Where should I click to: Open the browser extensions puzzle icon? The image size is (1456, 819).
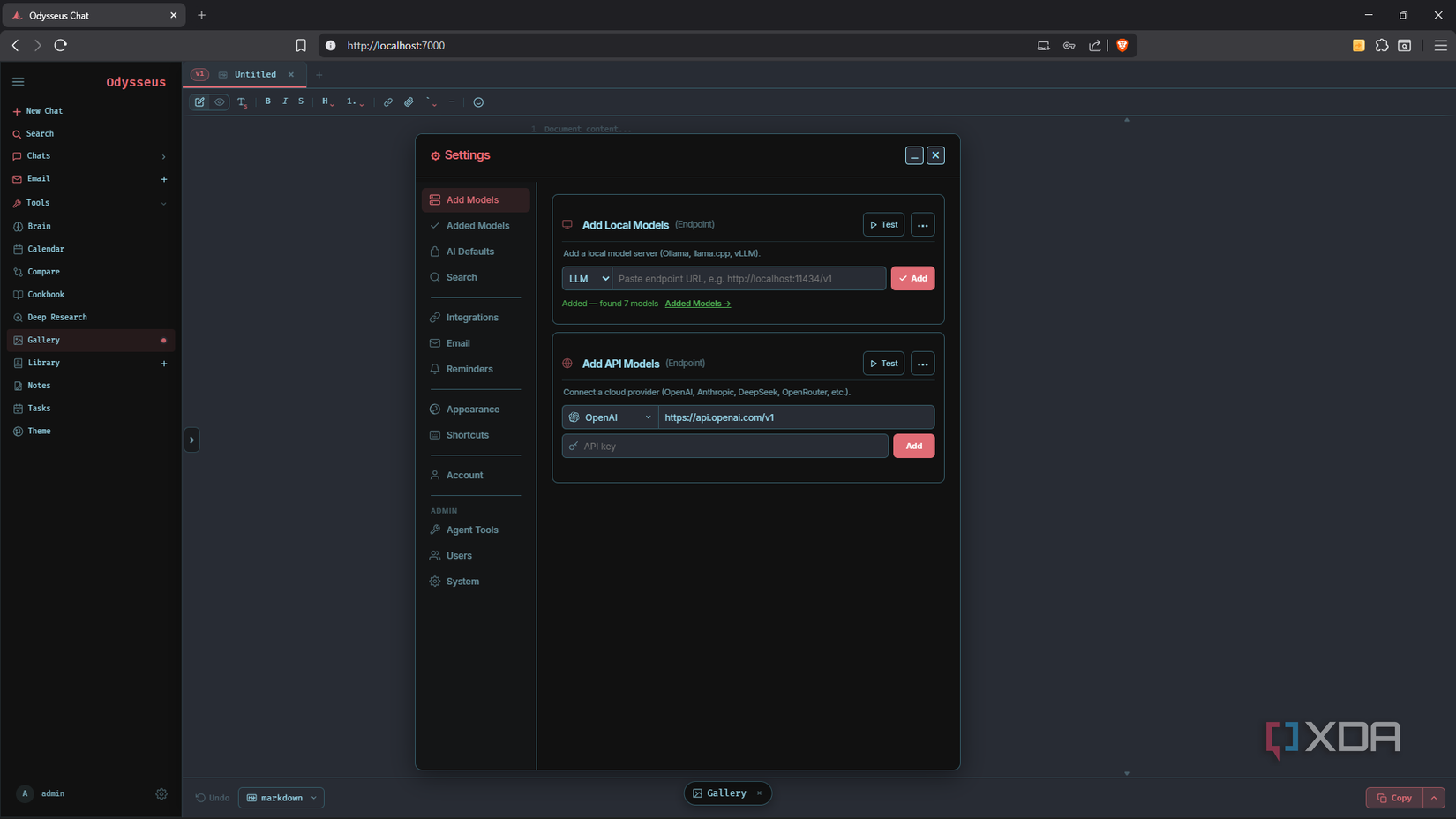pos(1382,46)
